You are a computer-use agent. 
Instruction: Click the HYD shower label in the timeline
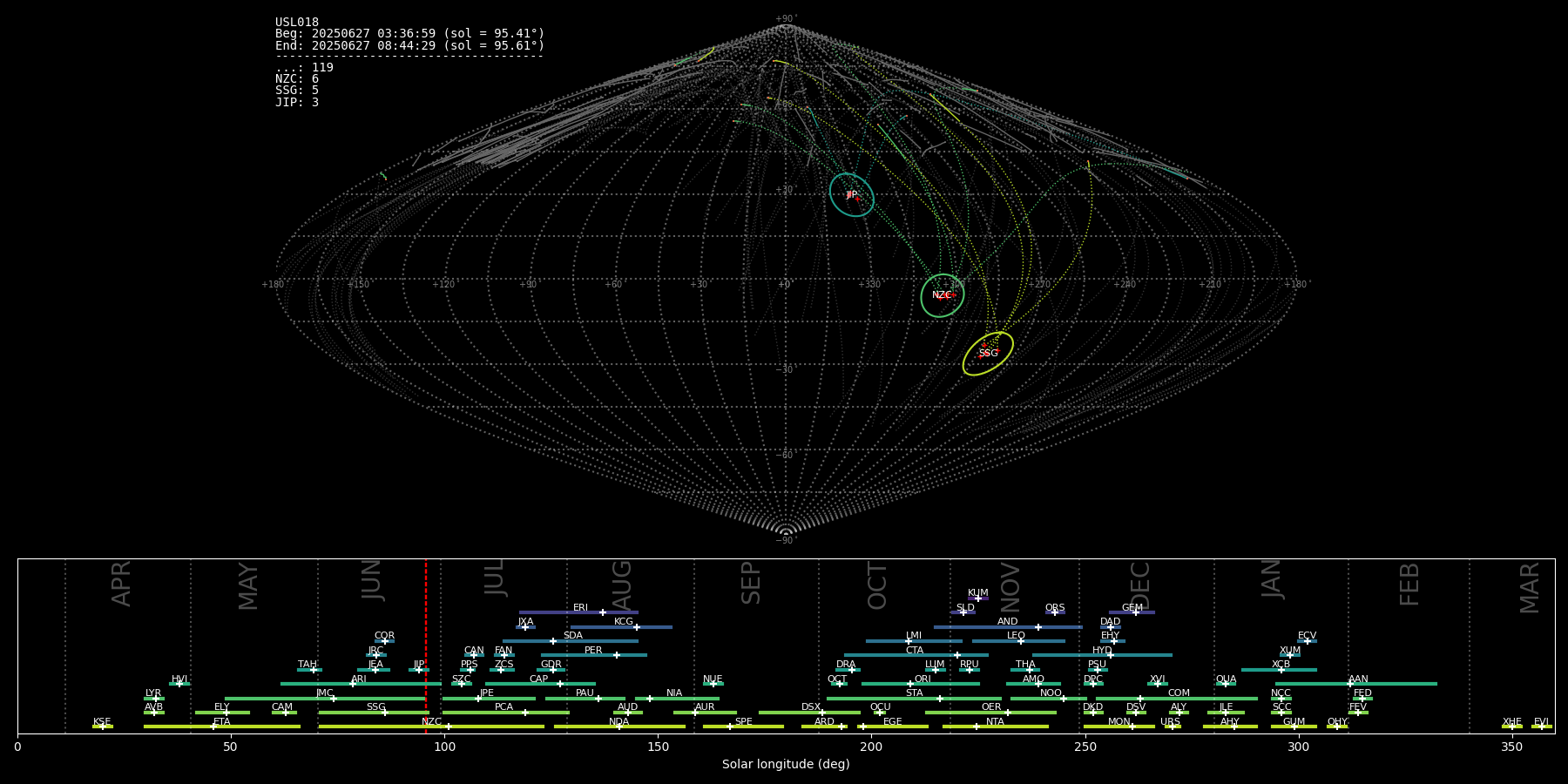click(x=1102, y=651)
